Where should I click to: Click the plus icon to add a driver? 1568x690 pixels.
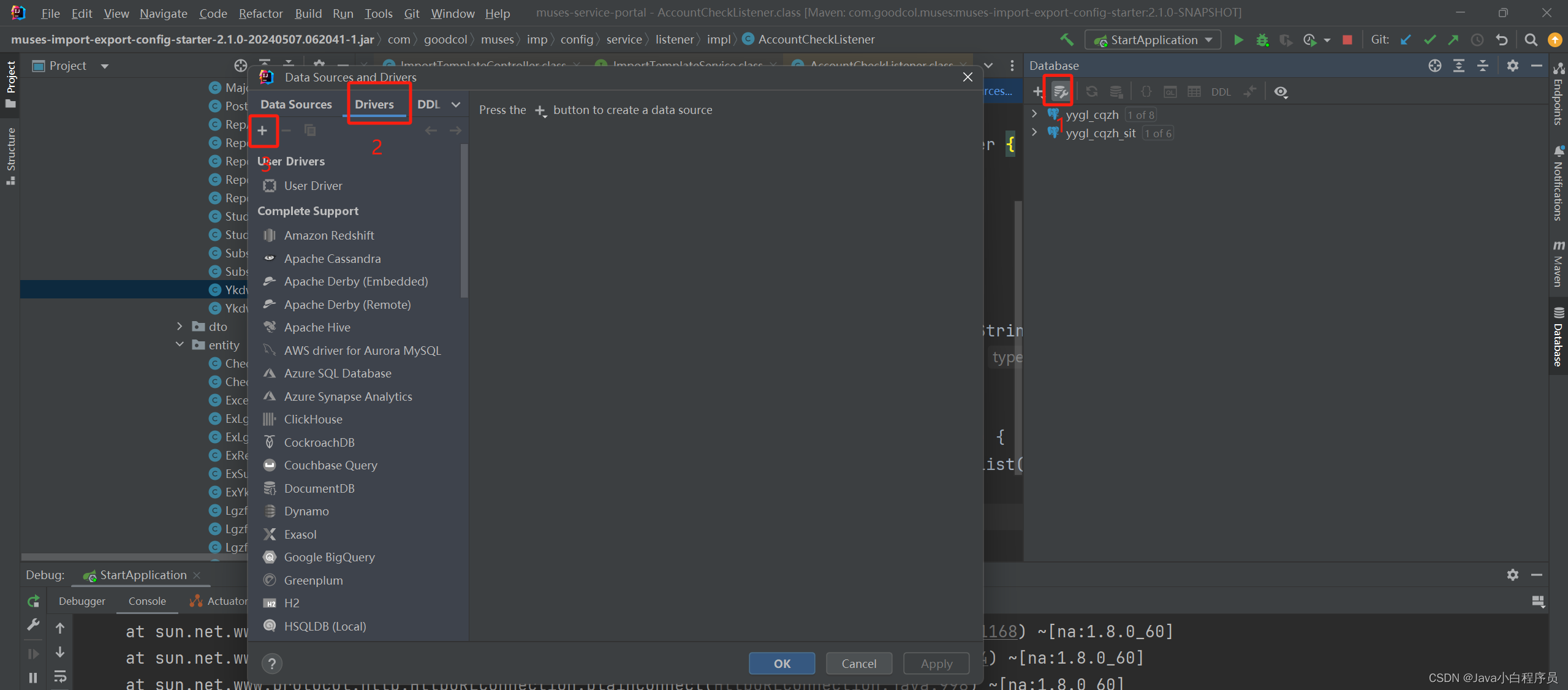coord(262,131)
